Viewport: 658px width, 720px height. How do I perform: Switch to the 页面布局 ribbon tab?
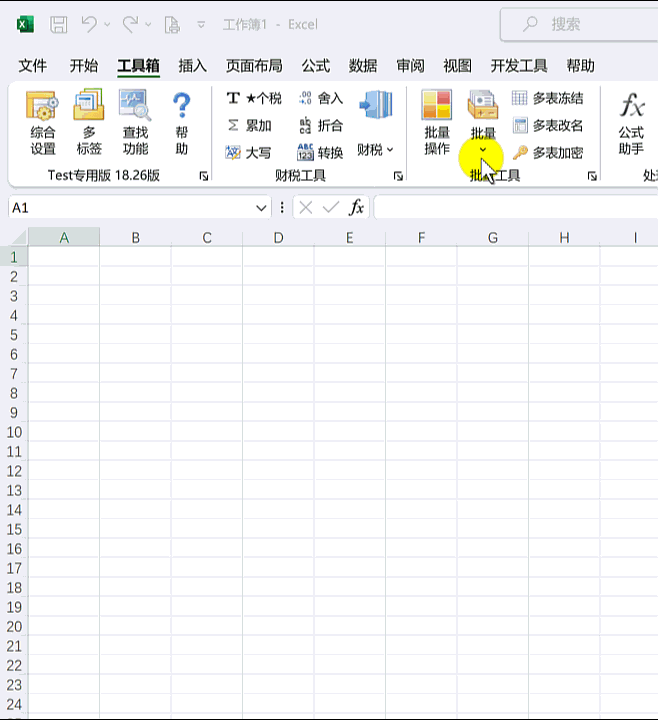(x=254, y=66)
